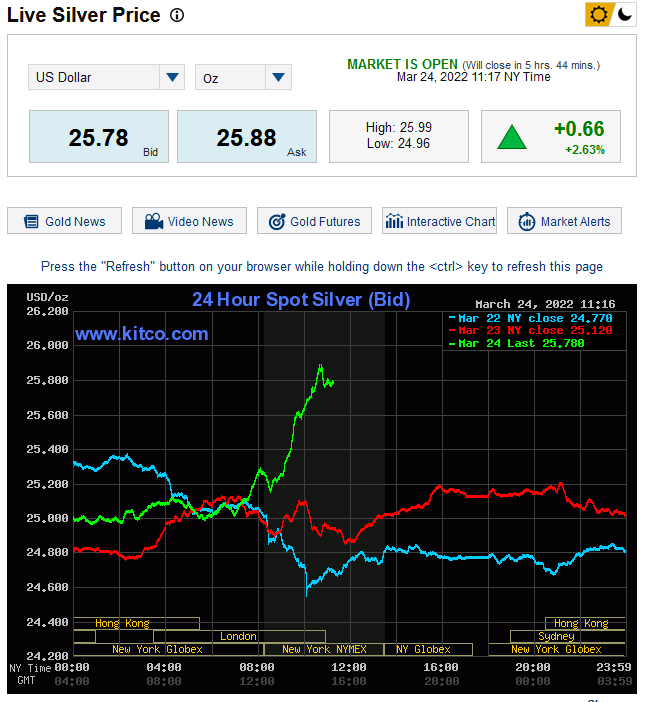652x702 pixels.
Task: Open Market Alerts button
Action: [564, 221]
